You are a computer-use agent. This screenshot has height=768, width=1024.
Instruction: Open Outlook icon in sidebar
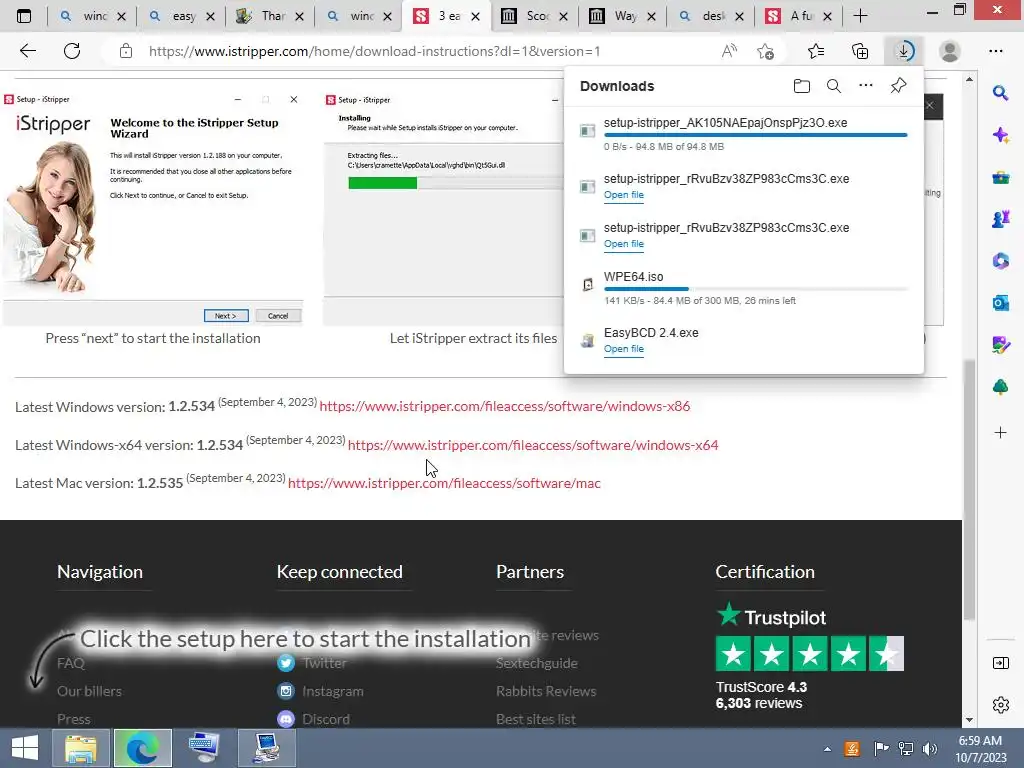point(1000,303)
